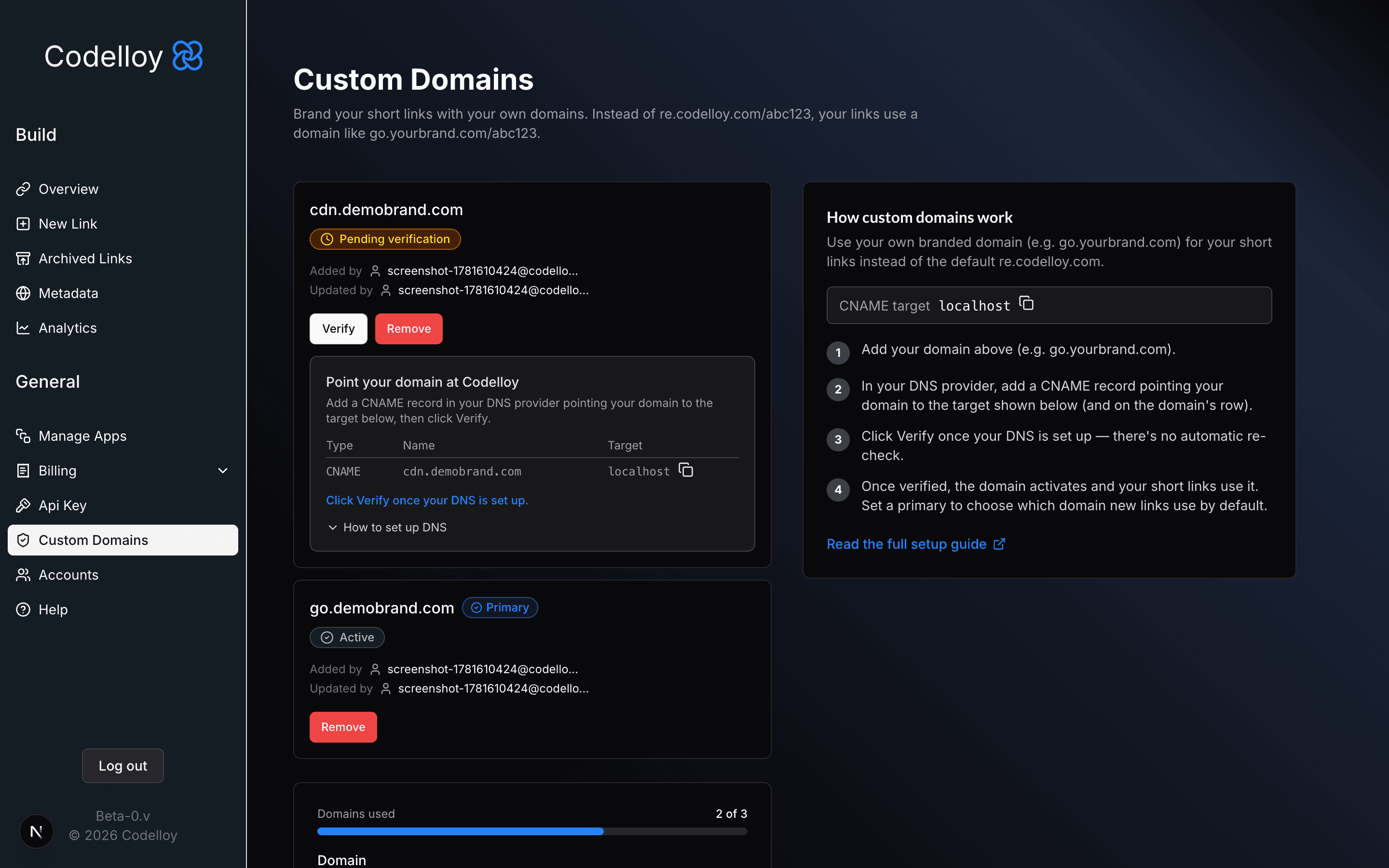
Task: Select Custom Domains in the sidebar
Action: tap(123, 540)
